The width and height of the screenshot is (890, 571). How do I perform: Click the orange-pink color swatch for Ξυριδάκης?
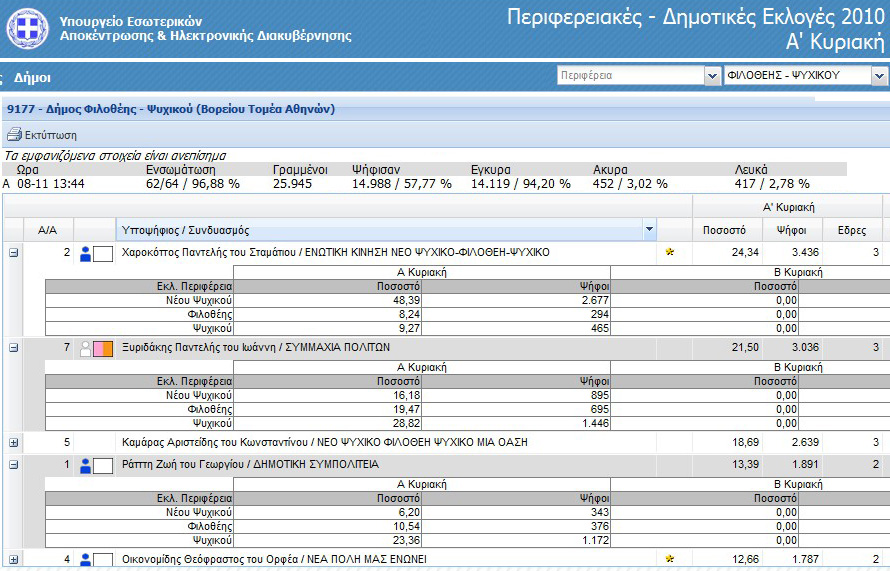point(103,348)
